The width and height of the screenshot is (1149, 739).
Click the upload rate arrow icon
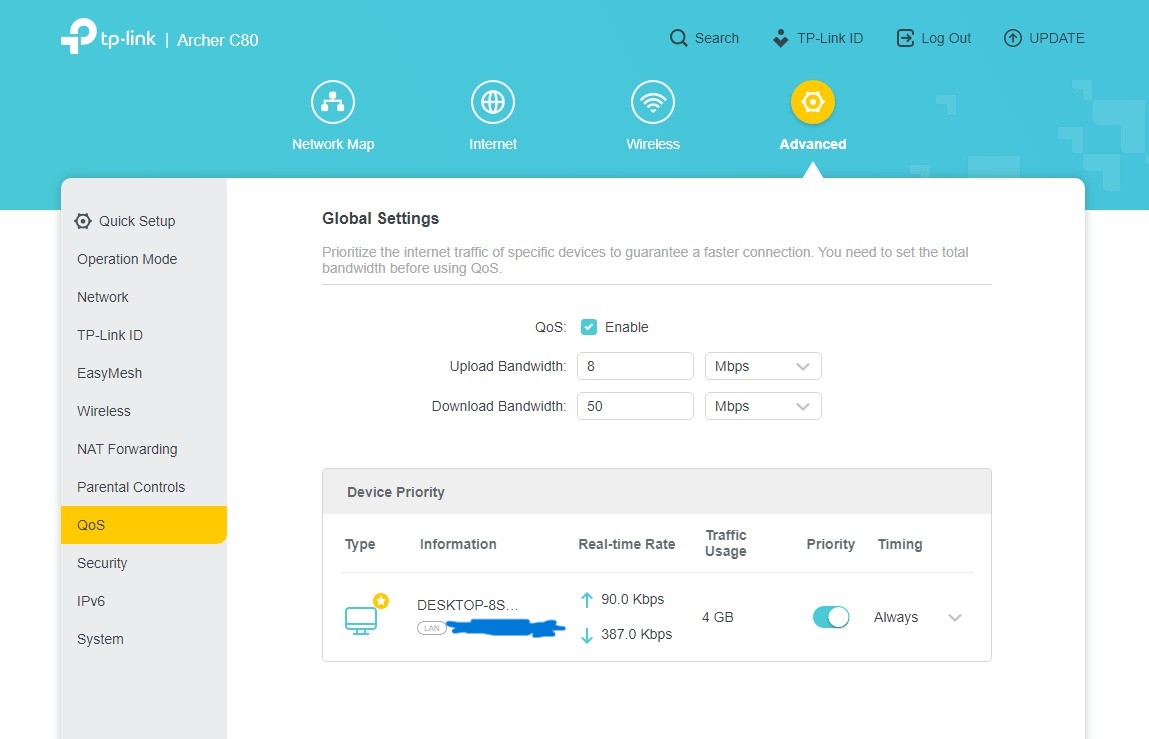click(586, 600)
